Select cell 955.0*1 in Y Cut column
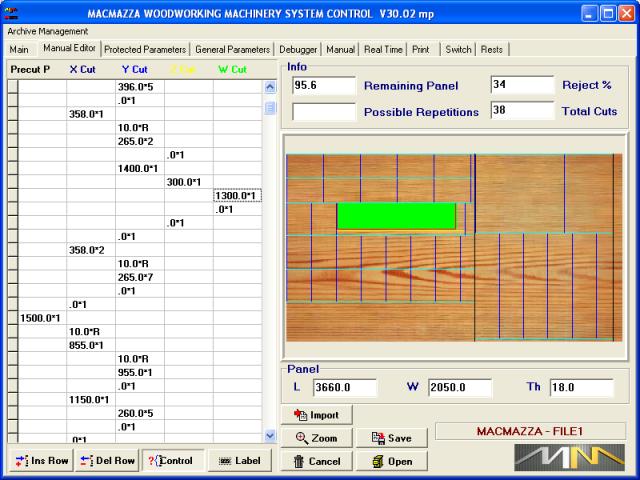 (140, 372)
